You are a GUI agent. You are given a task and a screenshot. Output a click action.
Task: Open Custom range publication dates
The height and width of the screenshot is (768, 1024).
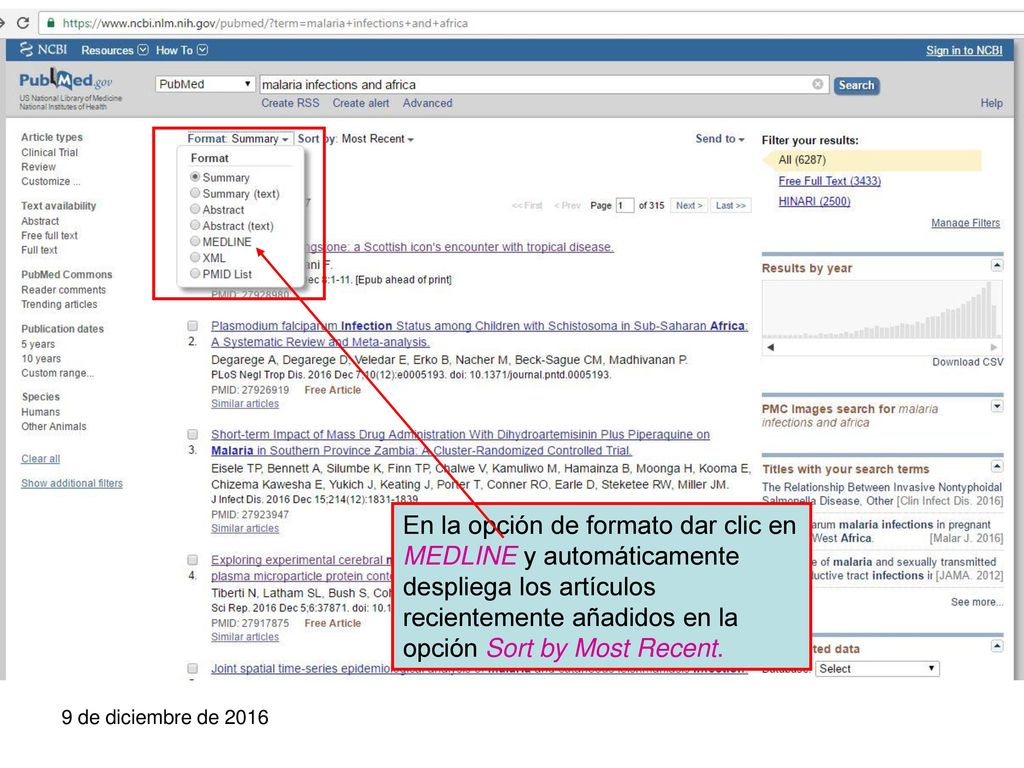(57, 373)
